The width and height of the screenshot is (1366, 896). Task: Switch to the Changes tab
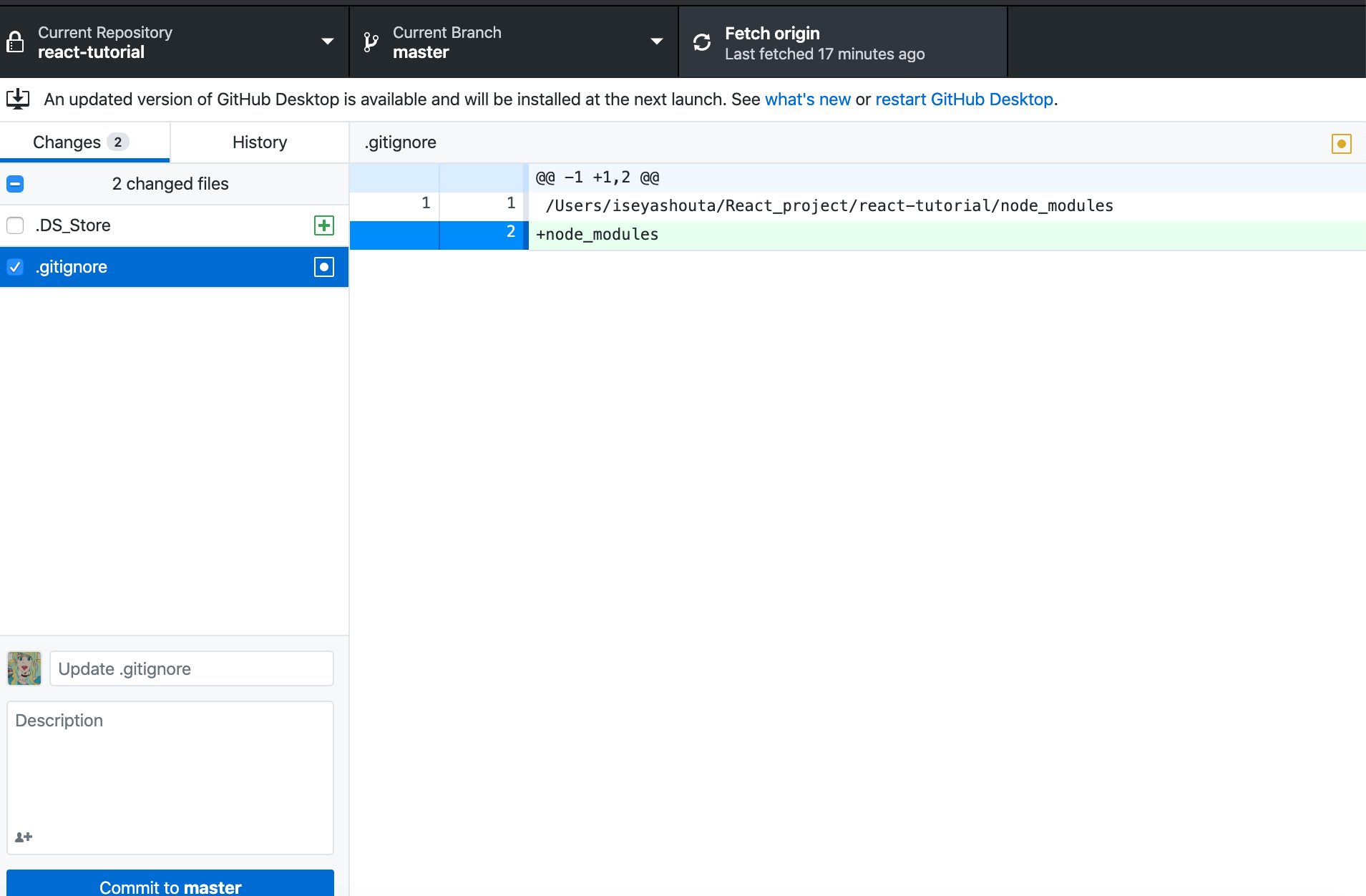tap(85, 142)
